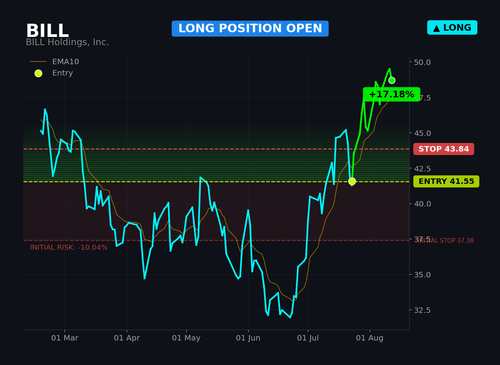Click the 42.5 price axis label
Viewport: 500px width, 365px height.
point(422,169)
